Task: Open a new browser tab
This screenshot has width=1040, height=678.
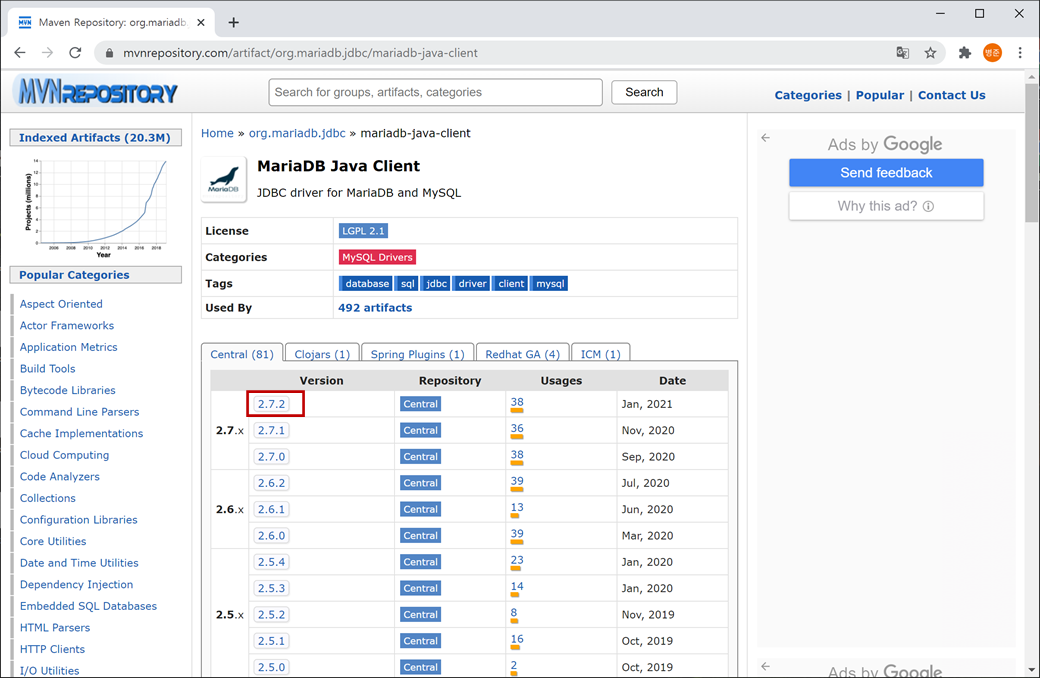Action: click(233, 23)
